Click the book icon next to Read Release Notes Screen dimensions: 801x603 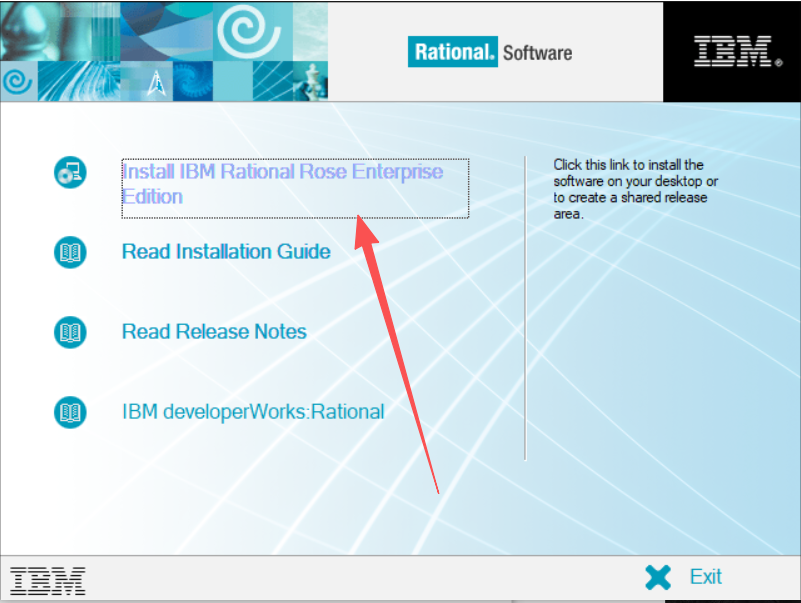(70, 331)
